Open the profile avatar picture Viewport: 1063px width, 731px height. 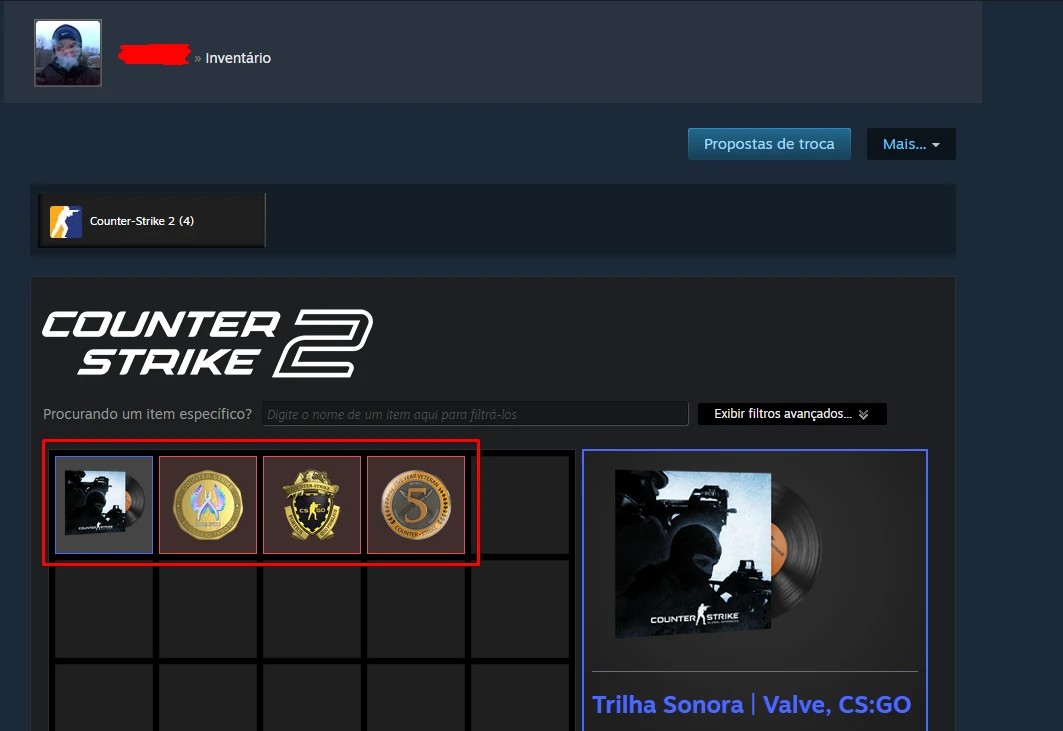[x=68, y=53]
